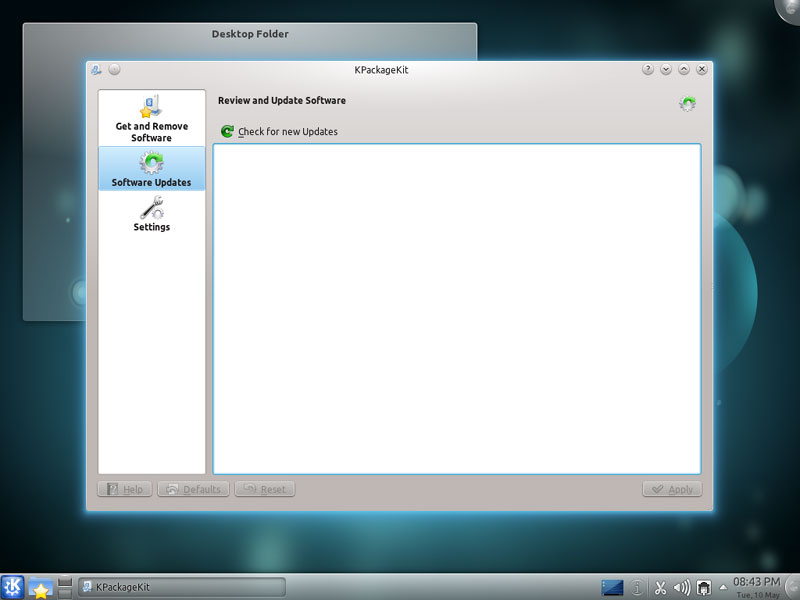
Task: Open the device notifier icon in system tray
Action: 704,588
